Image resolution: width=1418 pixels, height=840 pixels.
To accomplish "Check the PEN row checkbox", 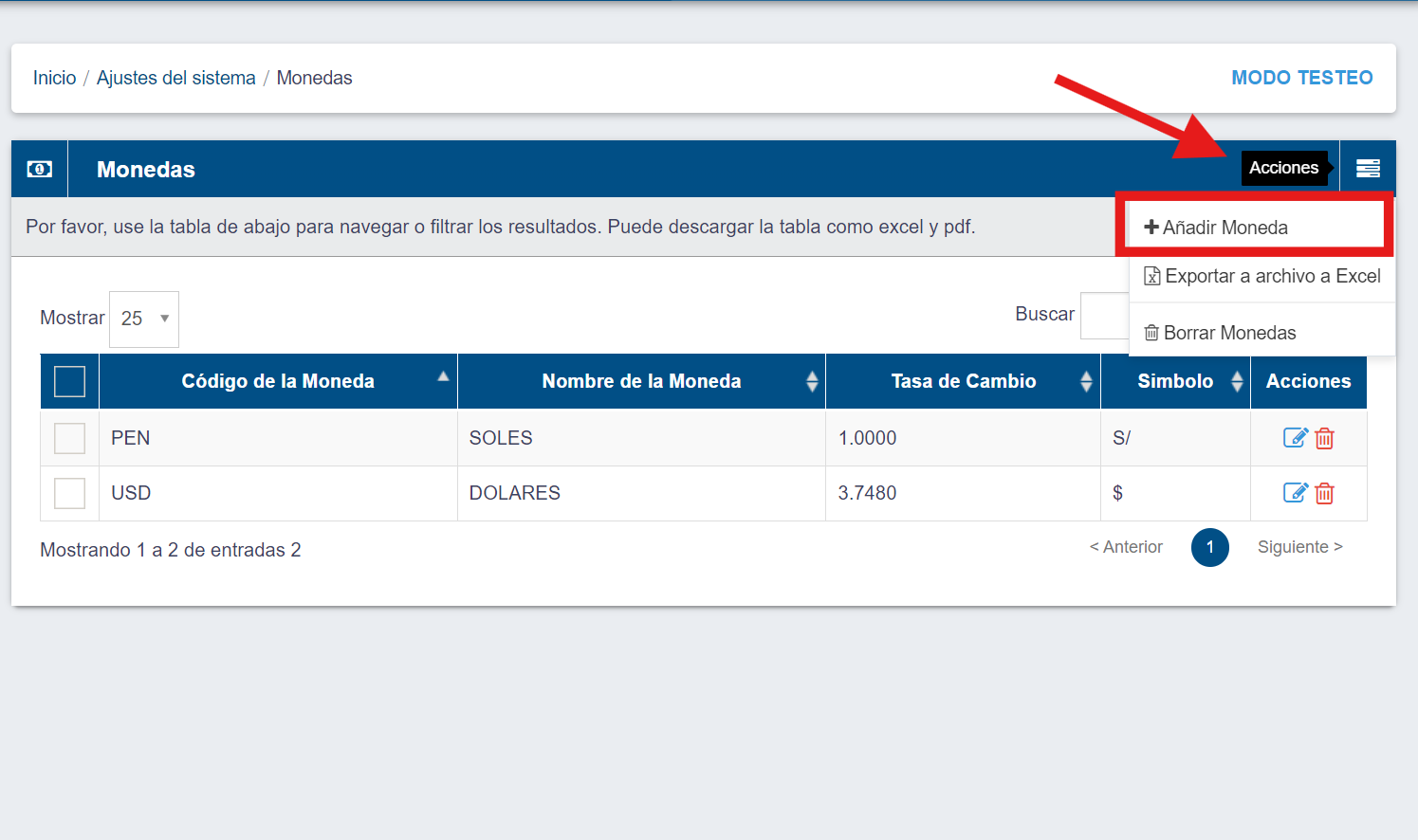I will click(70, 438).
